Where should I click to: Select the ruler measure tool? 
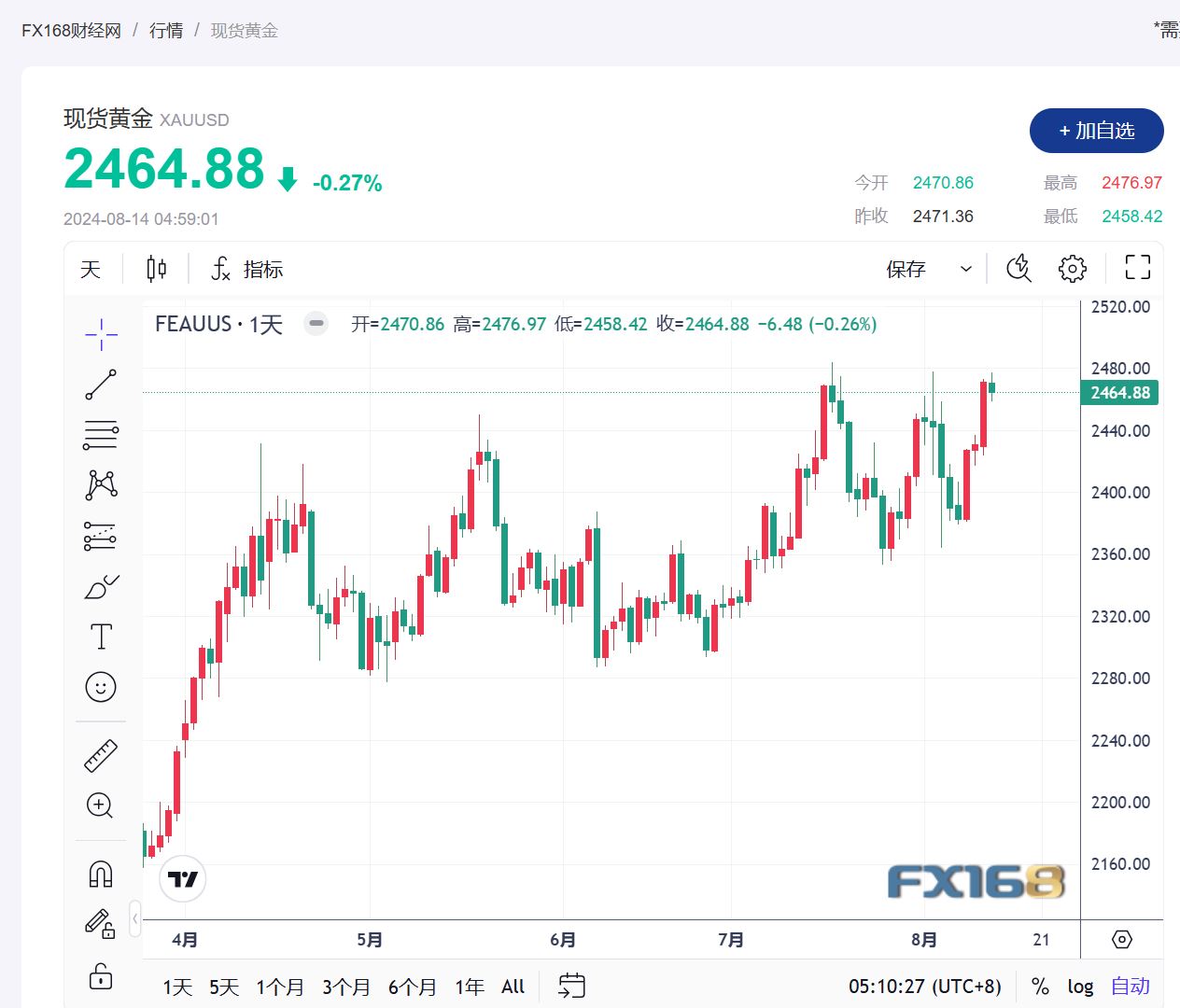[x=101, y=755]
